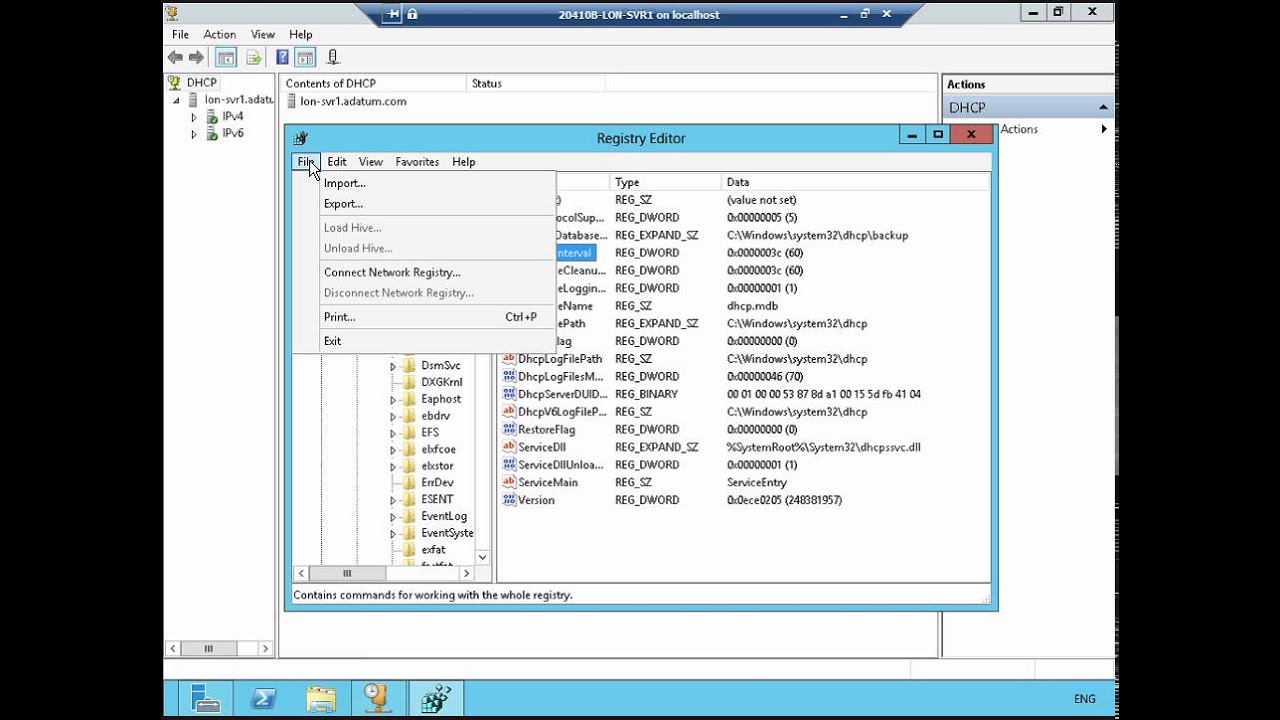The width and height of the screenshot is (1280, 720).
Task: Open the Registry Editor View menu
Action: pyautogui.click(x=371, y=162)
